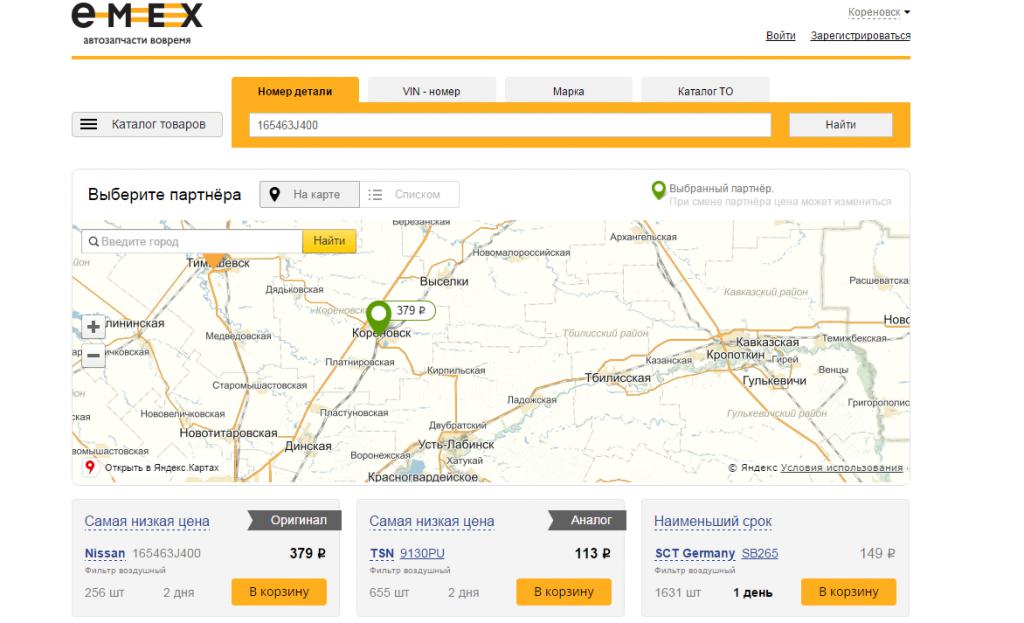This screenshot has width=1024, height=623.
Task: Click the part number search field
Action: [x=510, y=125]
